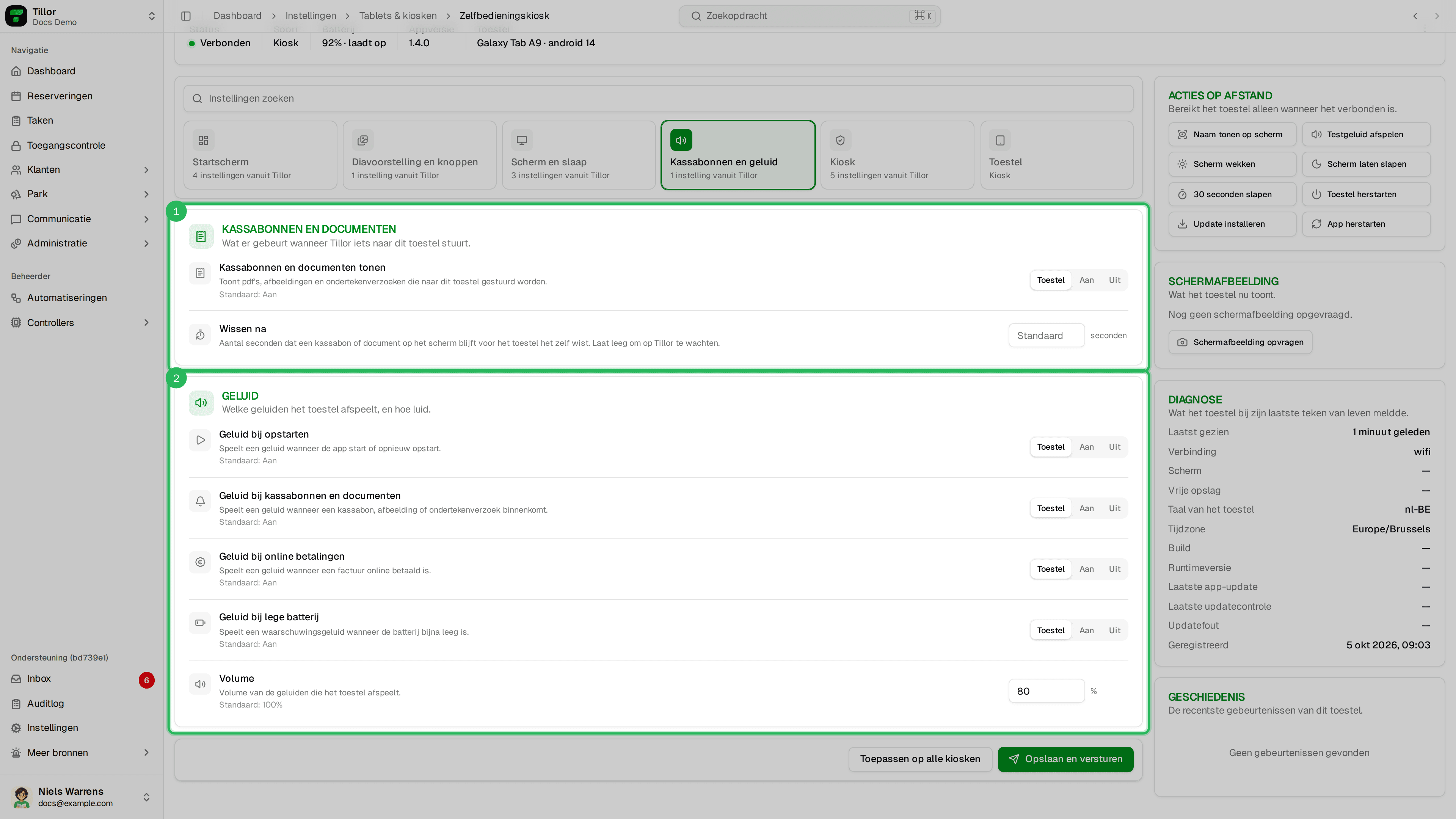The image size is (1456, 819).
Task: Set Geluid bij kassabonnen en documenten to Aan
Action: tap(1086, 509)
